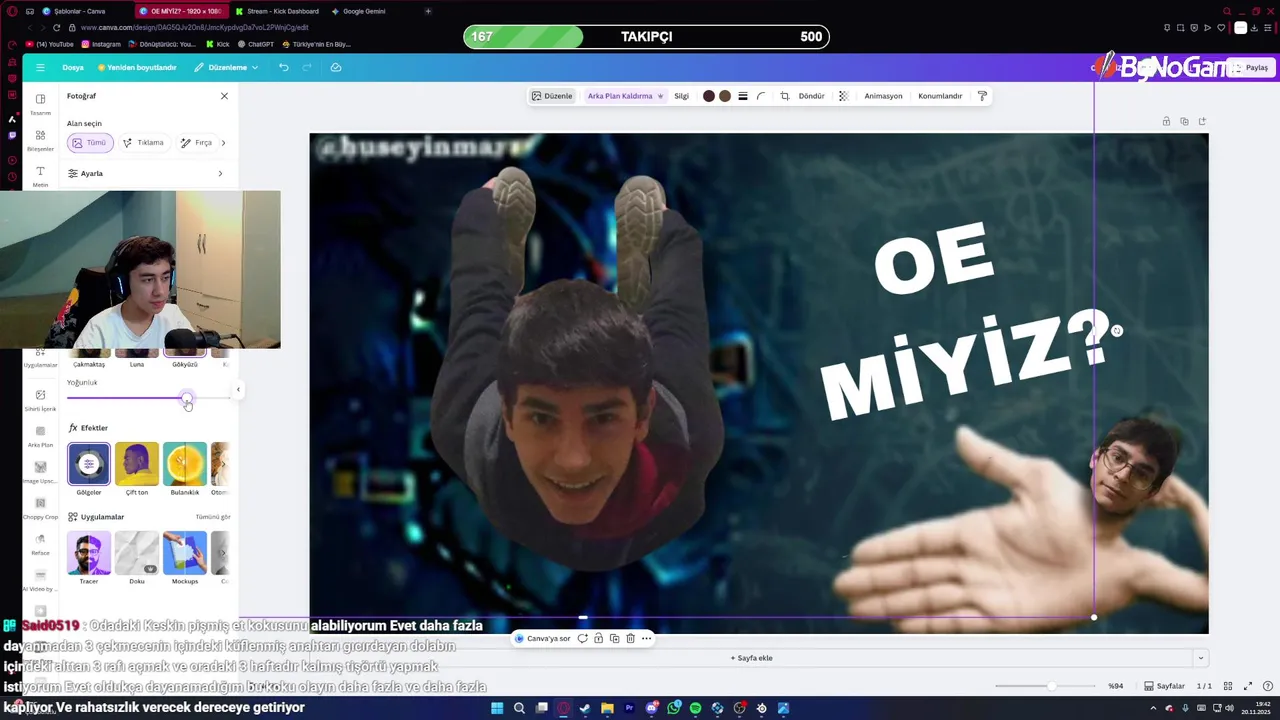Open the Tasarım sidebar tab
This screenshot has height=720, width=1280.
40,104
